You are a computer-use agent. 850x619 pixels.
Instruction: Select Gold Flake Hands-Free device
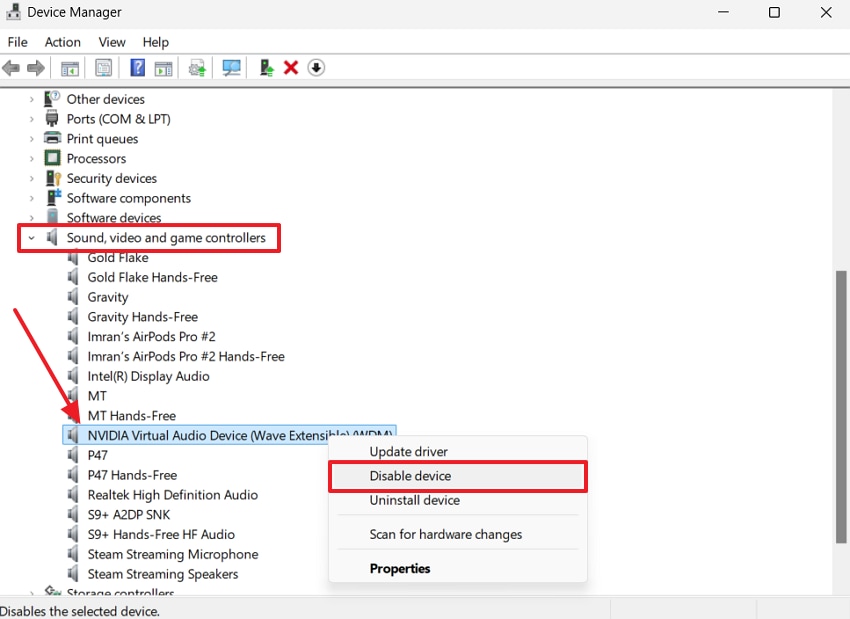coord(152,277)
